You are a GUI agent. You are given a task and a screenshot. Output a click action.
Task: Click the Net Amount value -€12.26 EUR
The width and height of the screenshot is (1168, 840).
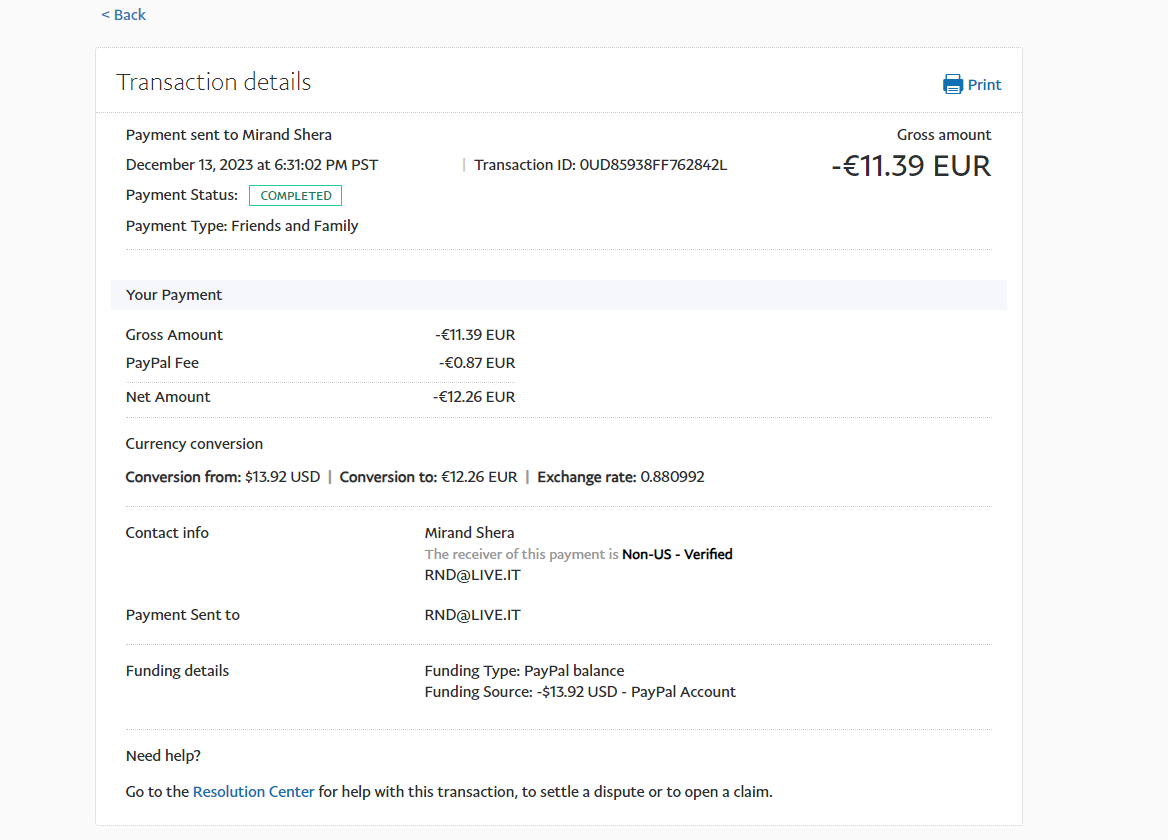coord(474,397)
